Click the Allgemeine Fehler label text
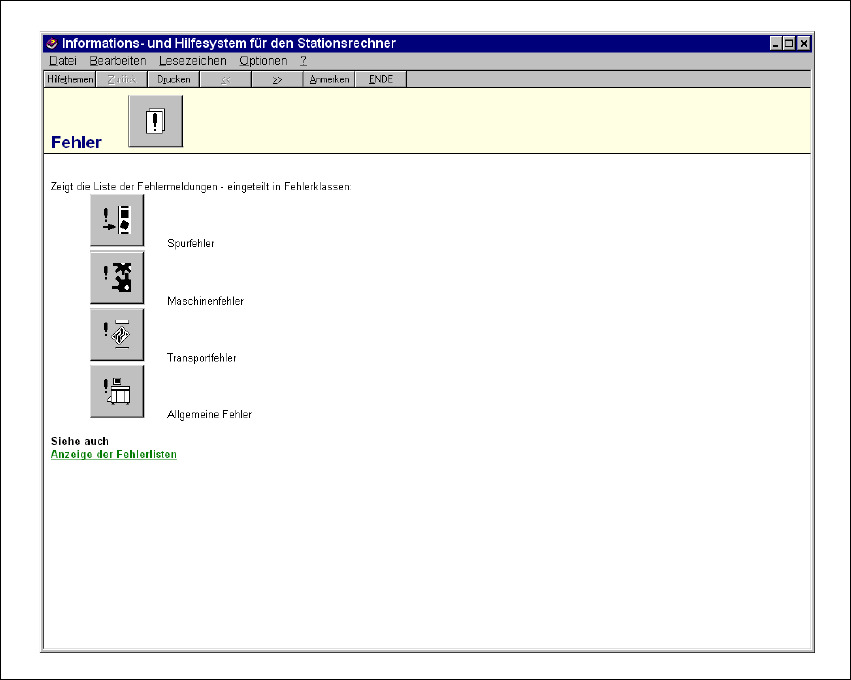Screen dimensions: 851x680 [x=209, y=414]
